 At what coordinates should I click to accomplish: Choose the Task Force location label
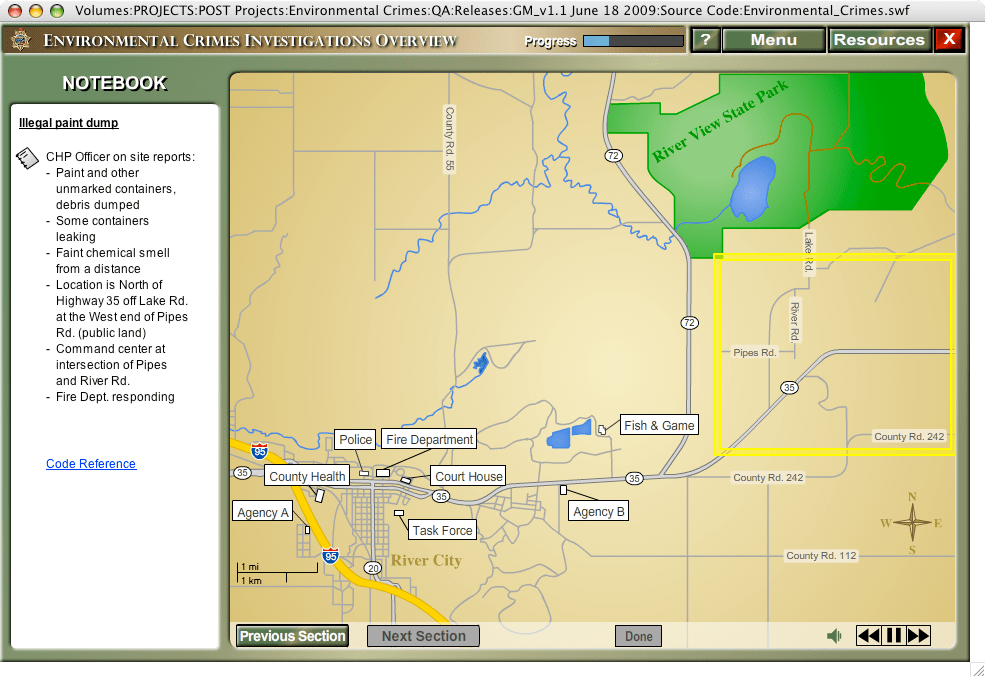(443, 530)
